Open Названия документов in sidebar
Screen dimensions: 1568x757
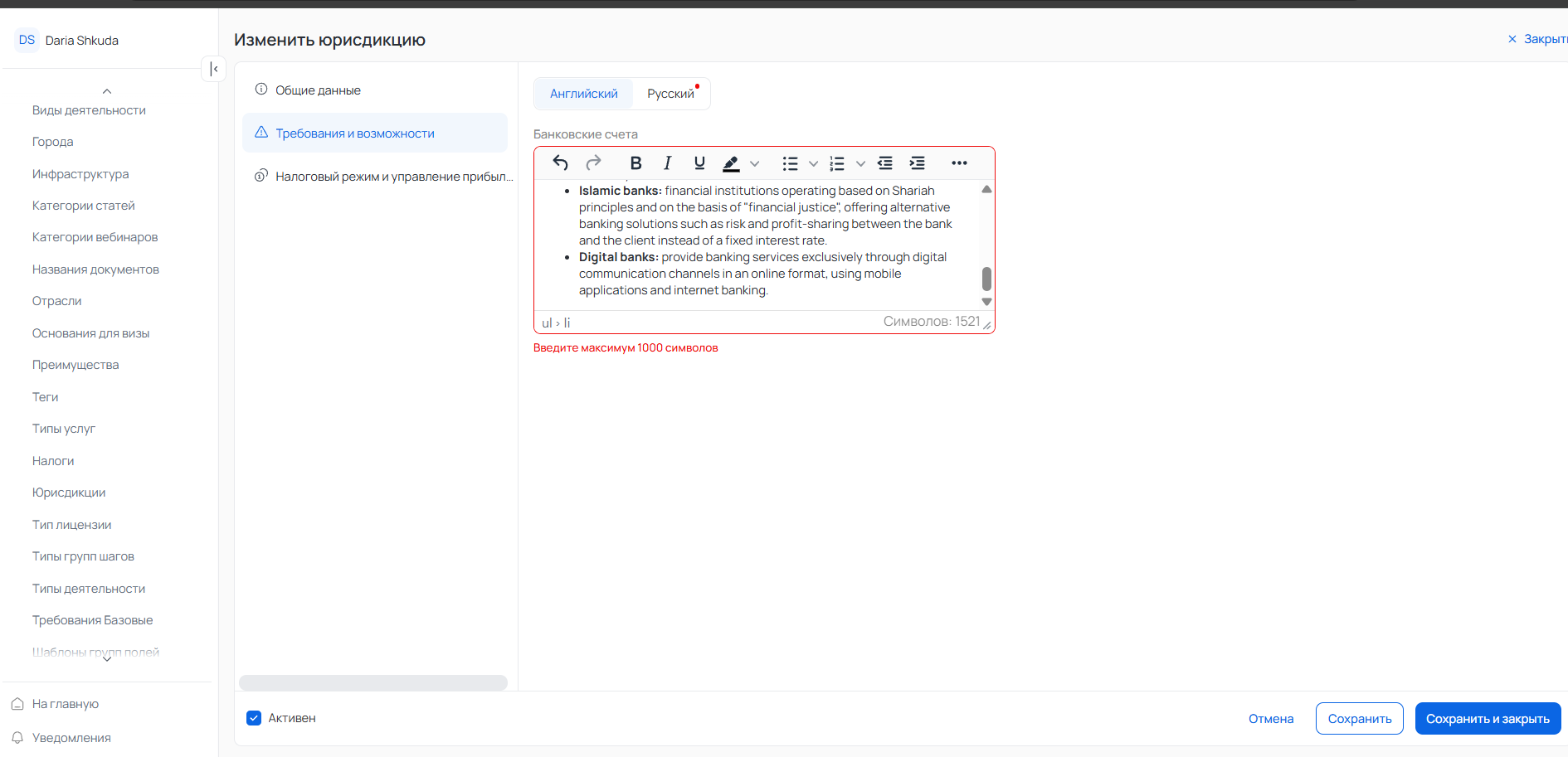point(95,269)
